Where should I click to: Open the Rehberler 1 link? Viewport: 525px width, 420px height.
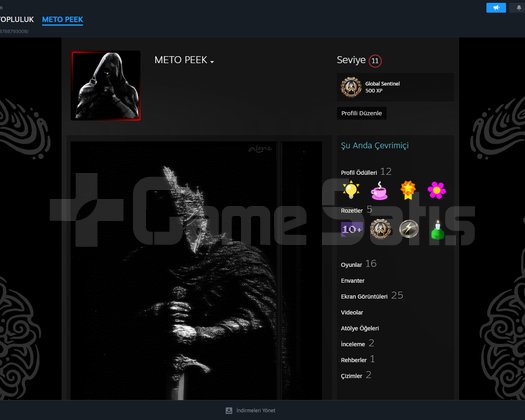(x=358, y=359)
